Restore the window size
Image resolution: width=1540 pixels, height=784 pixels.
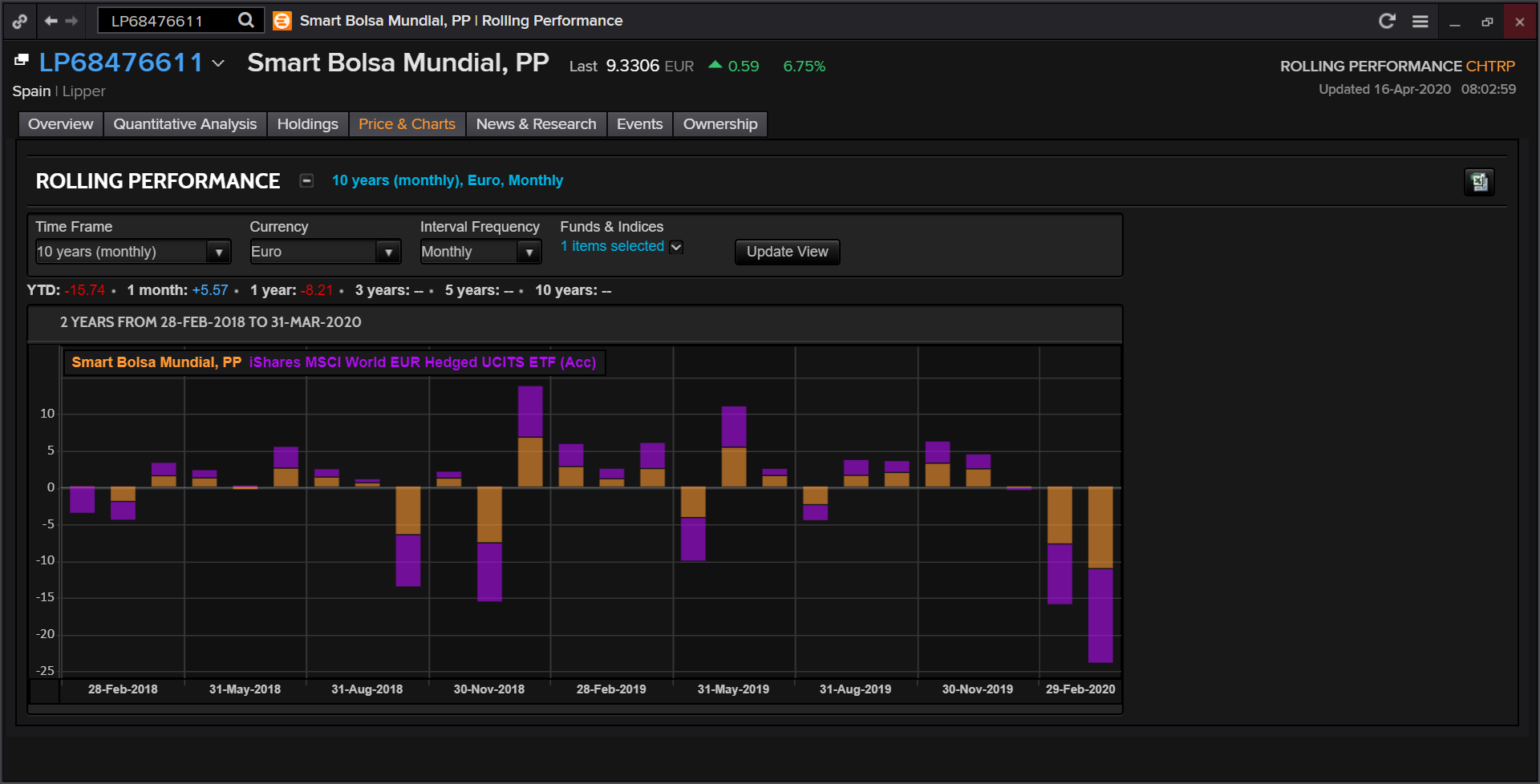[1487, 22]
